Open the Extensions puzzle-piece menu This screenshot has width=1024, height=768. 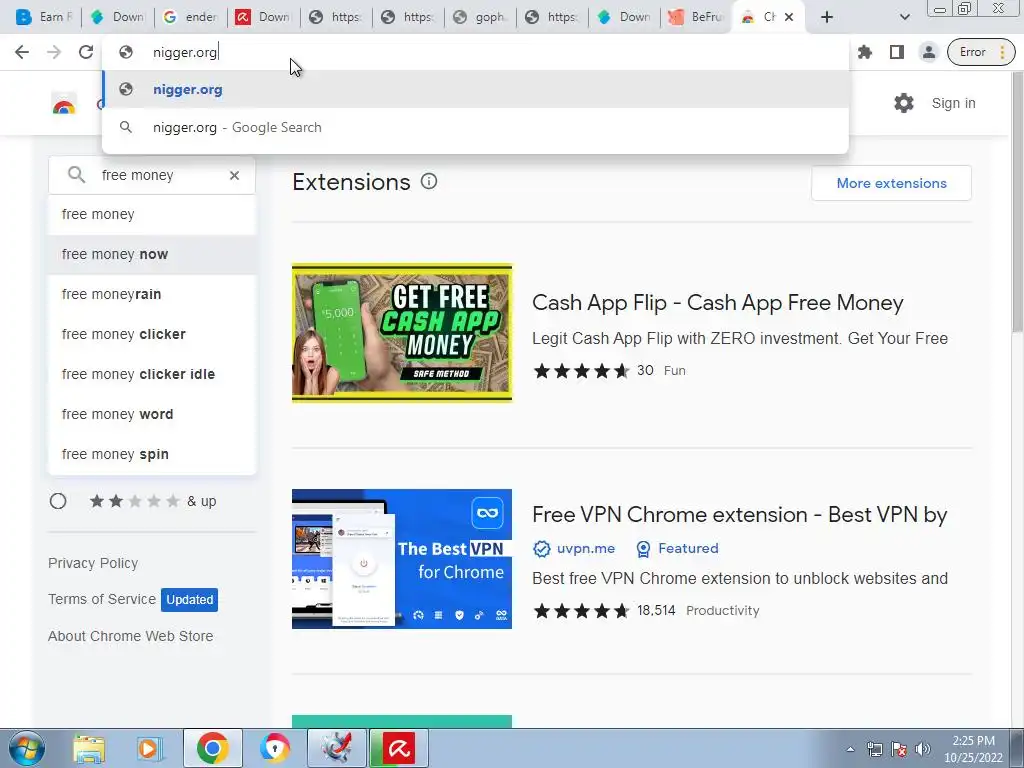[865, 52]
